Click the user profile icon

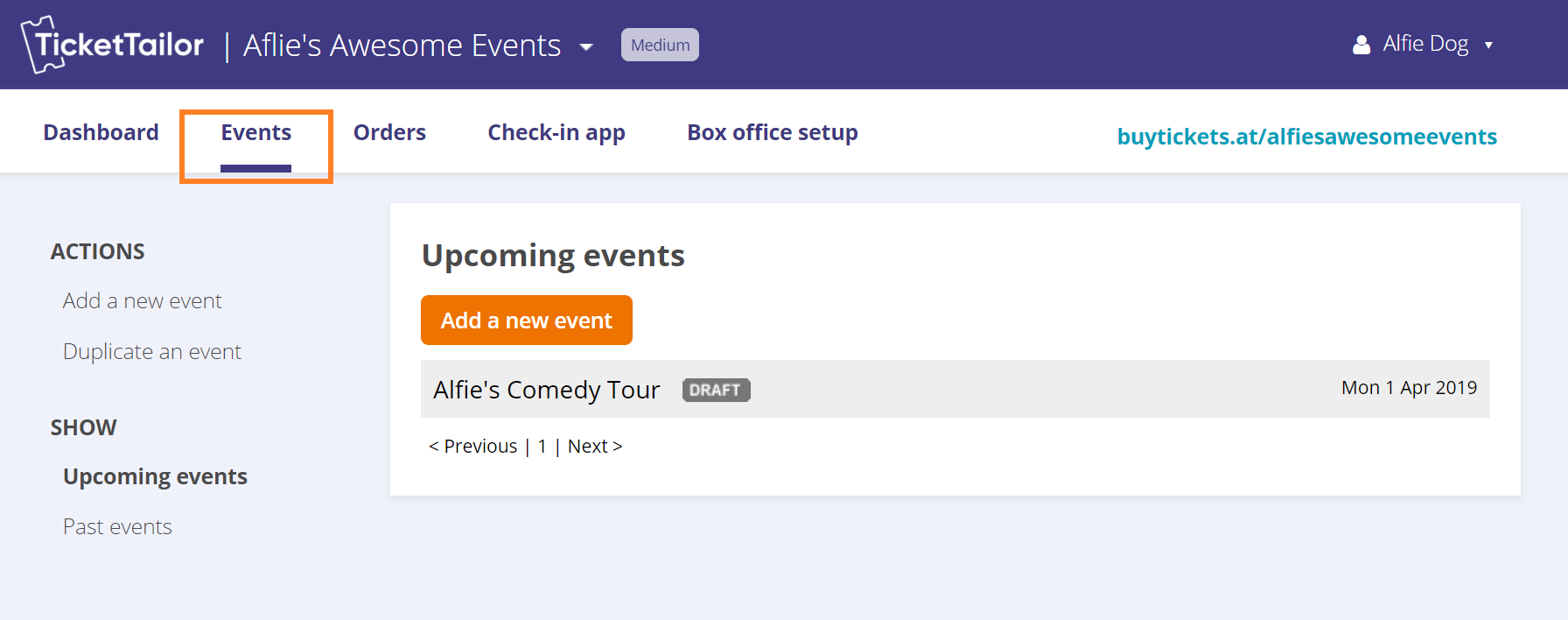click(1361, 45)
